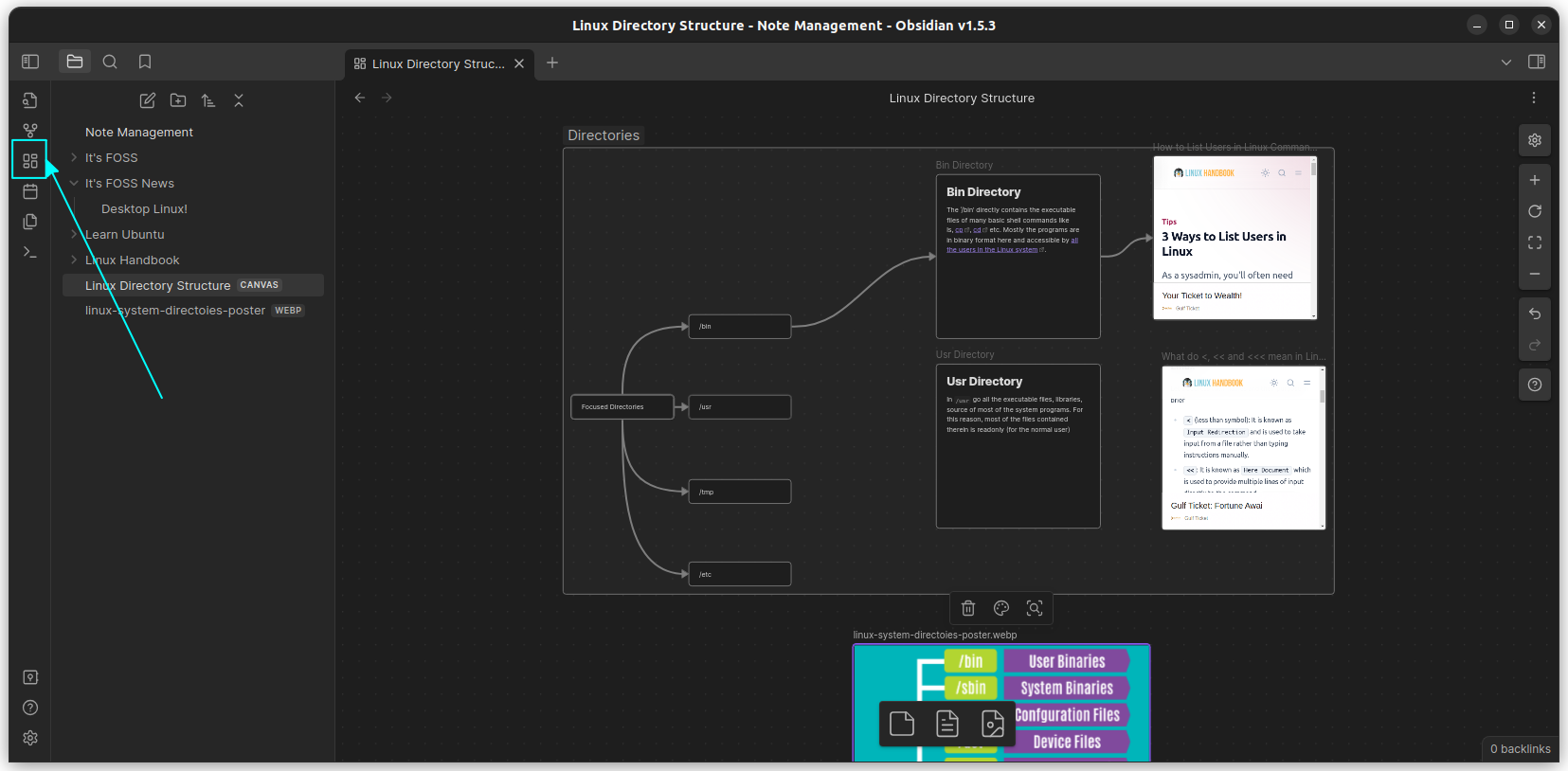Image resolution: width=1568 pixels, height=771 pixels.
Task: Collapse all folders in file explorer
Action: [239, 100]
